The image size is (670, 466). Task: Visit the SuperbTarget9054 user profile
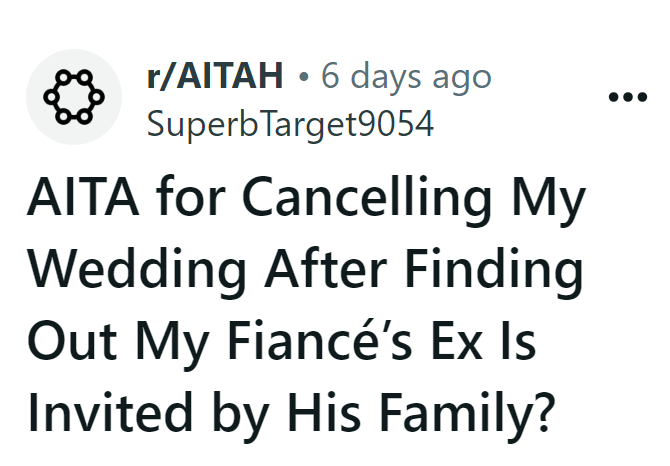(x=290, y=125)
